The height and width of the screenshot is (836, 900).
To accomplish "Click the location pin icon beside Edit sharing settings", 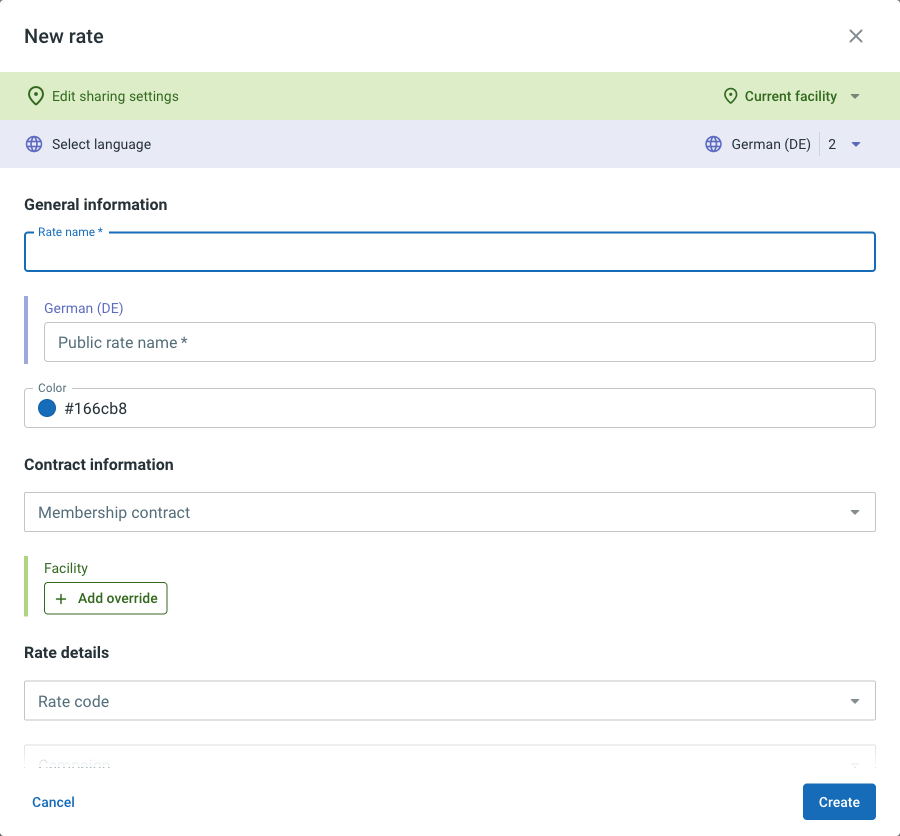I will 36,96.
